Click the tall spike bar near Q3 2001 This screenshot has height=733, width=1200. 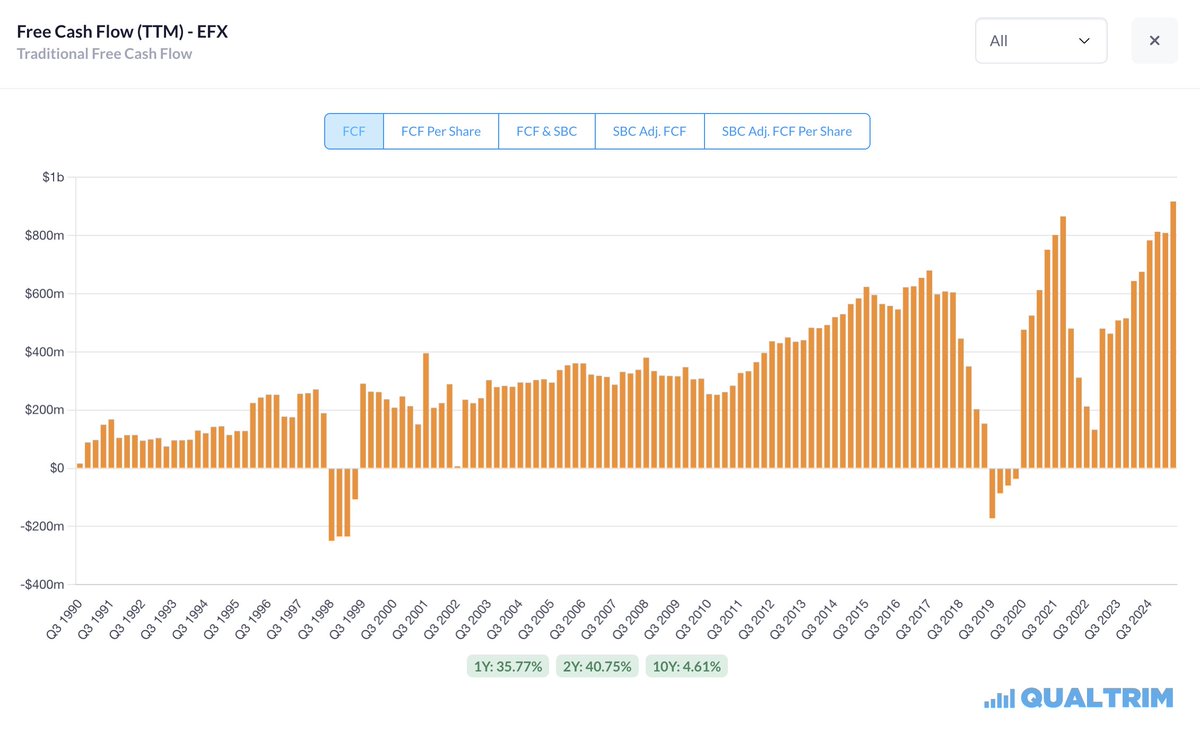pos(426,411)
